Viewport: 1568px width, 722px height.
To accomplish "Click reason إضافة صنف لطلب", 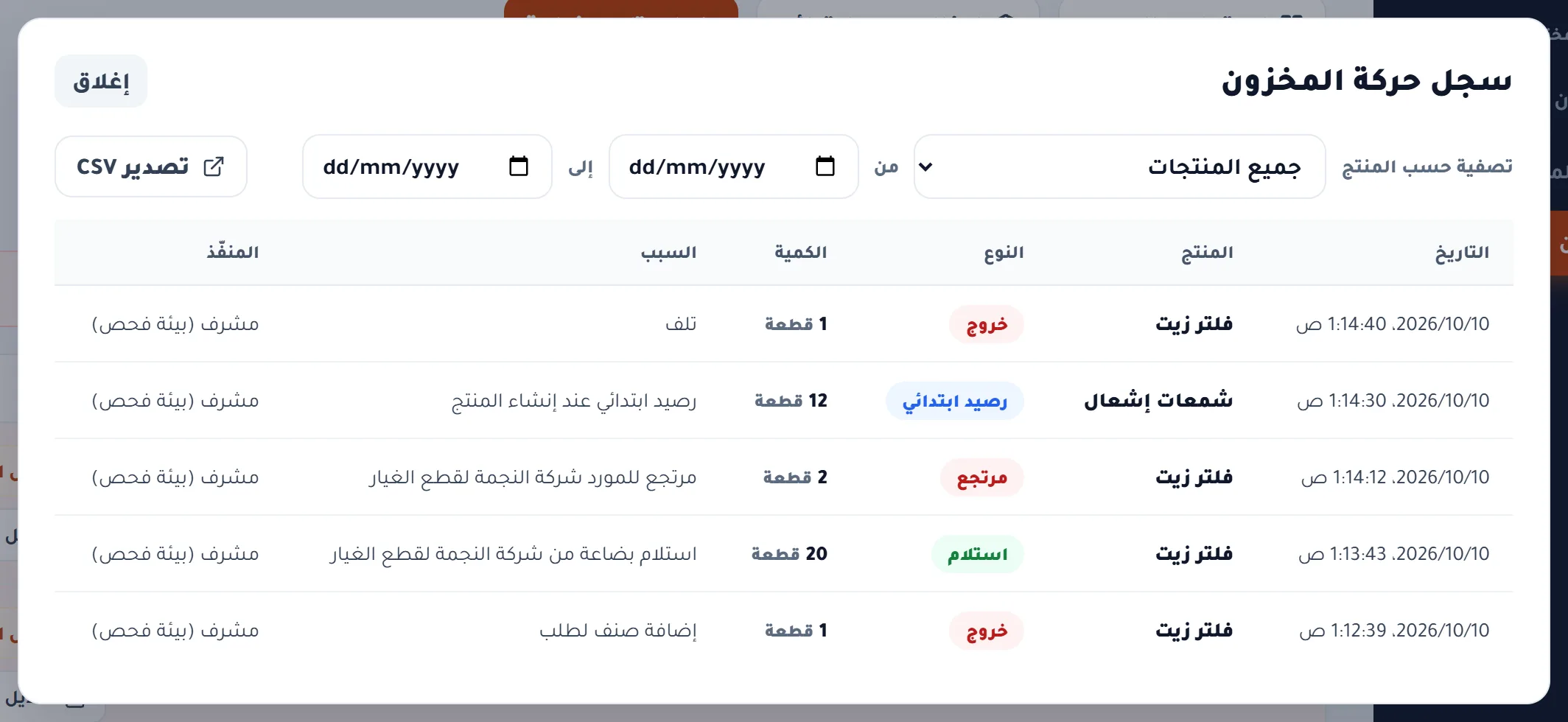I will pyautogui.click(x=618, y=631).
